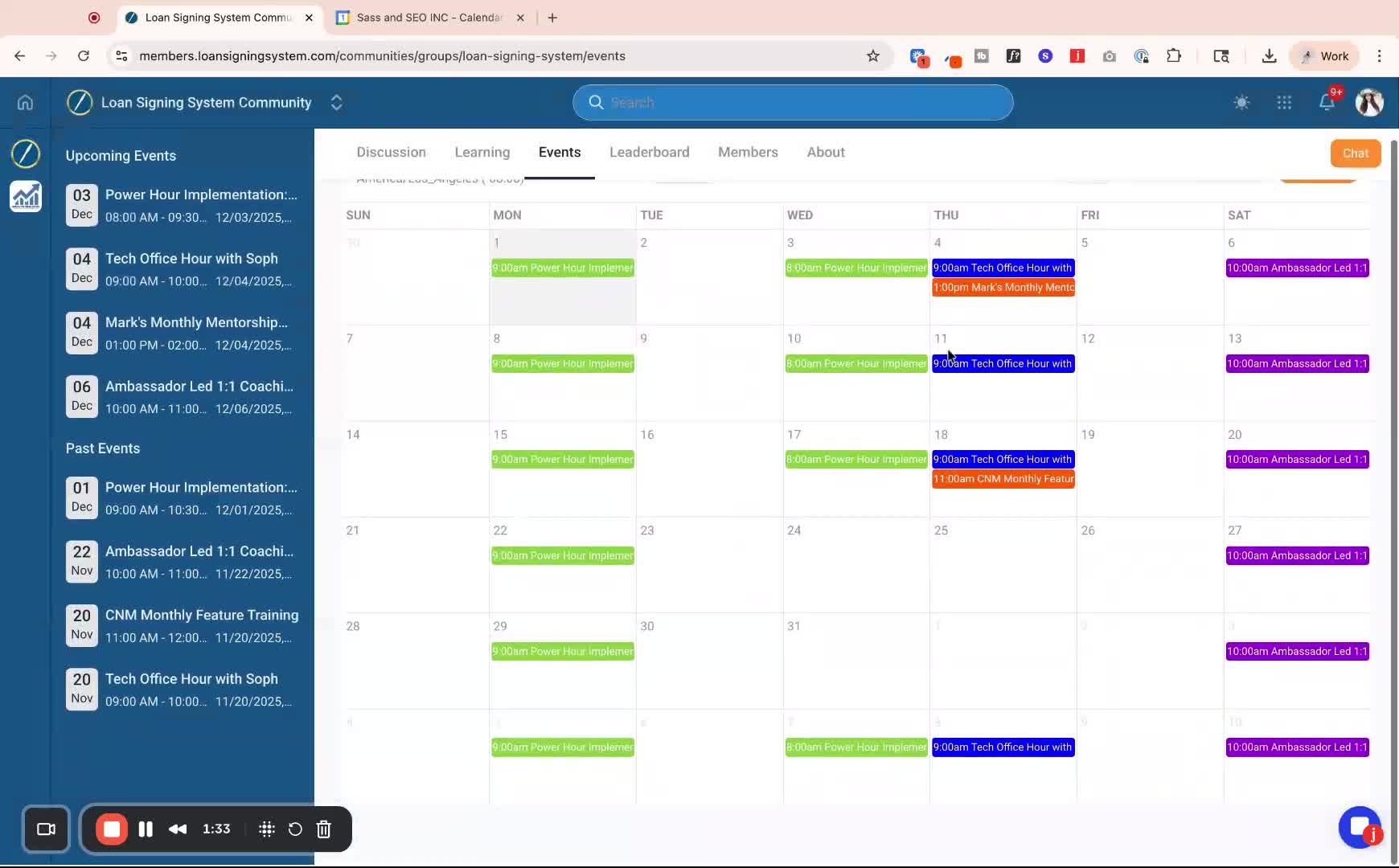Go to the Members tab
The width and height of the screenshot is (1399, 868).
[748, 152]
